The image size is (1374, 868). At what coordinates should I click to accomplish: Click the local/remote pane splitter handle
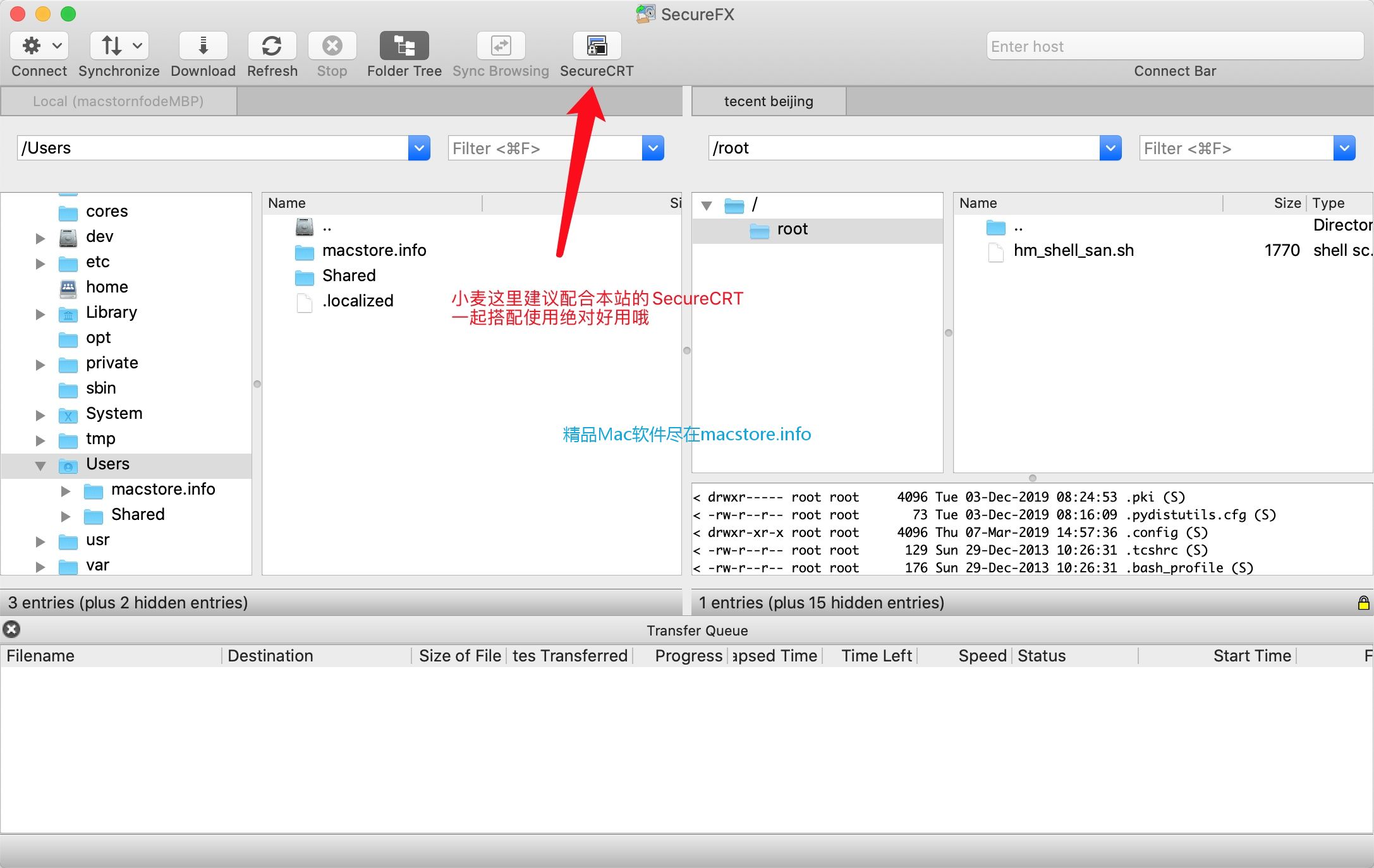687,351
